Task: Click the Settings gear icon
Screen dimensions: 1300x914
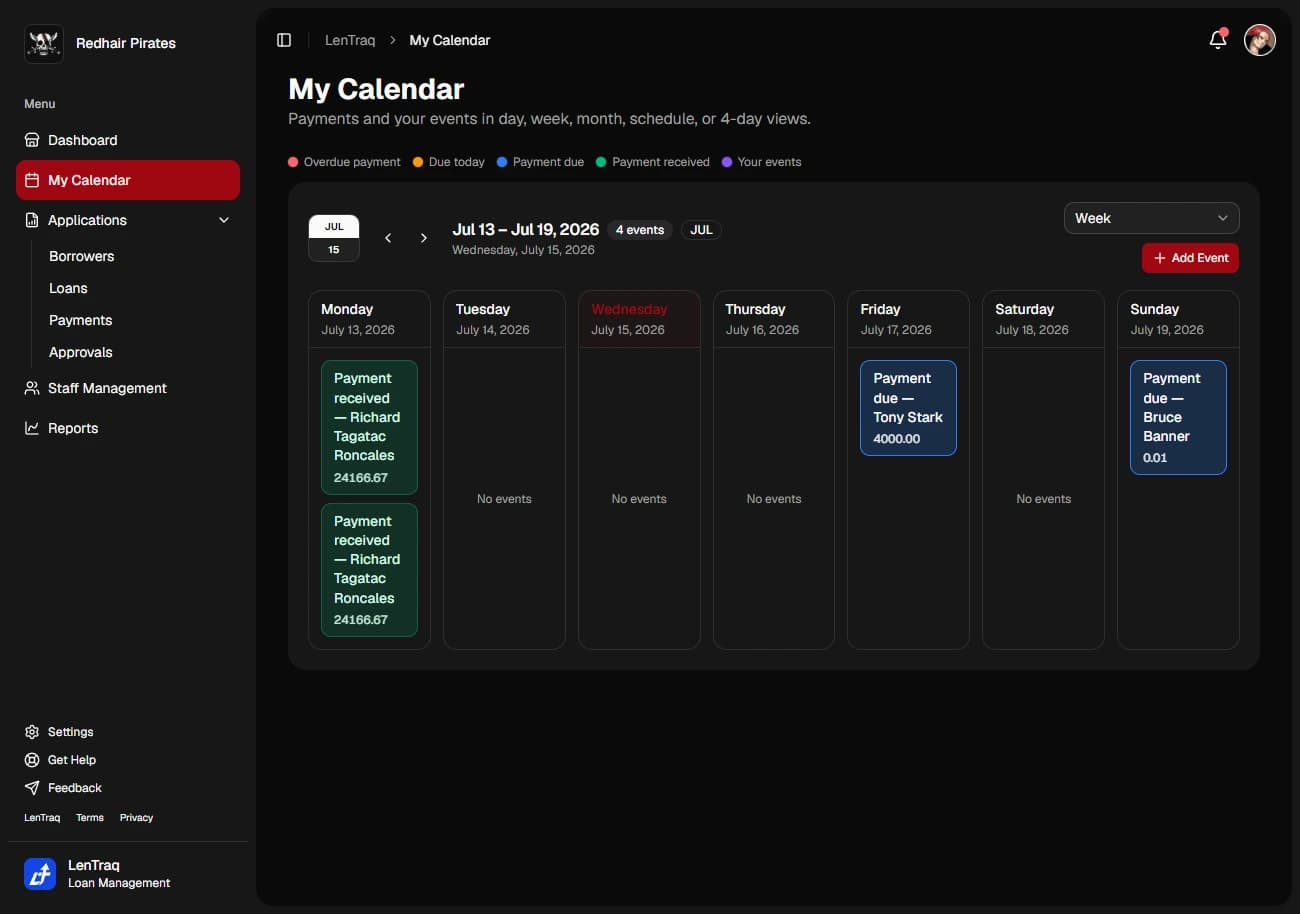Action: click(x=32, y=732)
